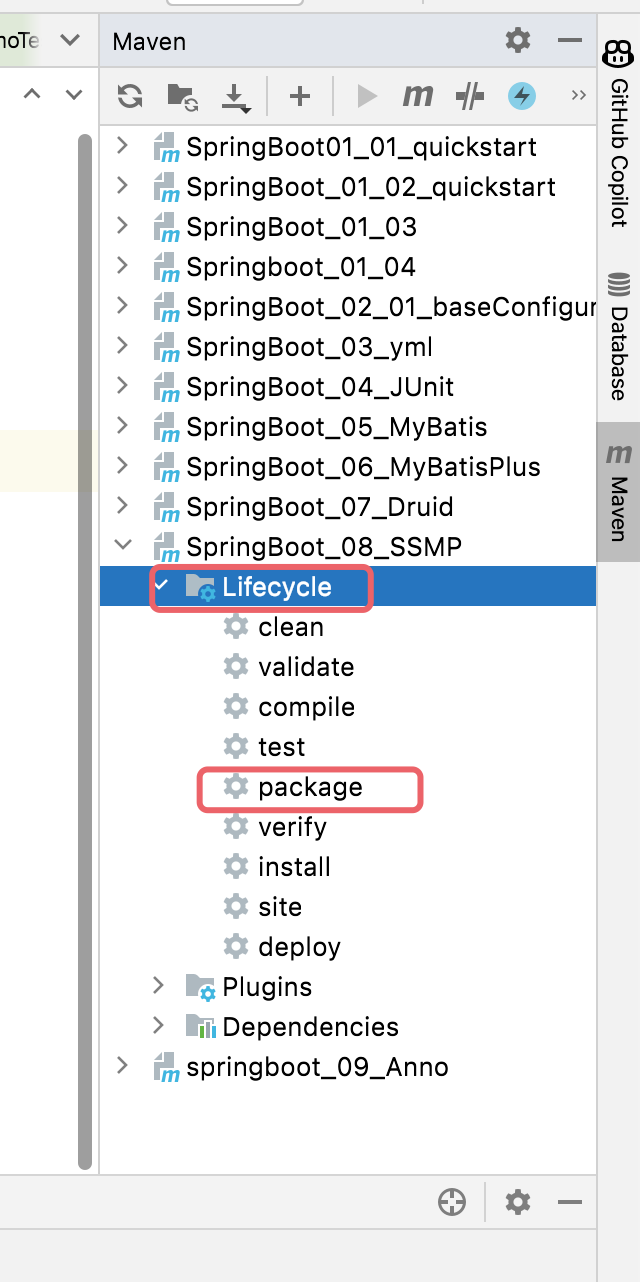640x1282 pixels.
Task: Open Maven panel settings gear
Action: 518,40
